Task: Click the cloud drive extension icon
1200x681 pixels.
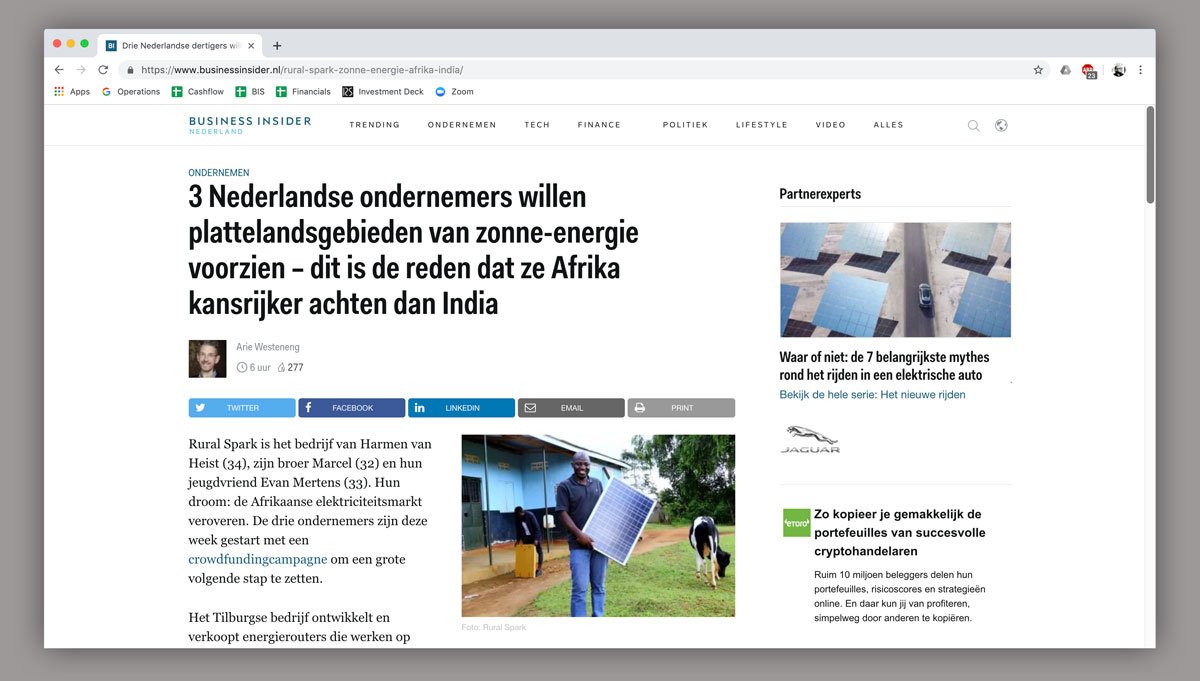Action: (1065, 70)
